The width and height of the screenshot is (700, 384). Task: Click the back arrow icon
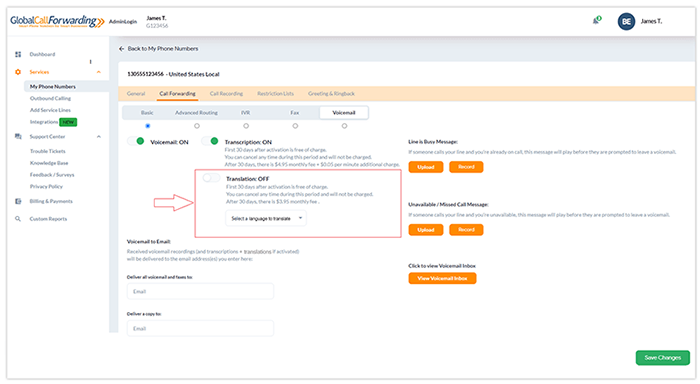121,49
